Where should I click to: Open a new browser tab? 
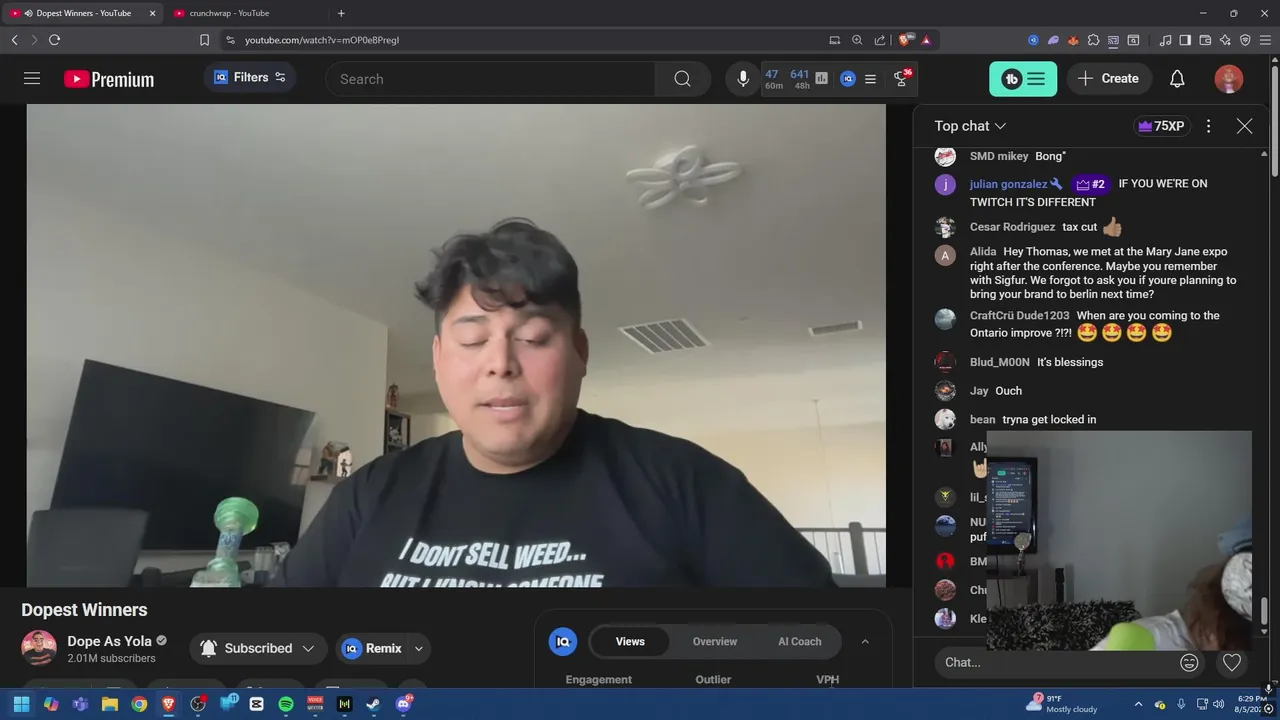tap(341, 13)
